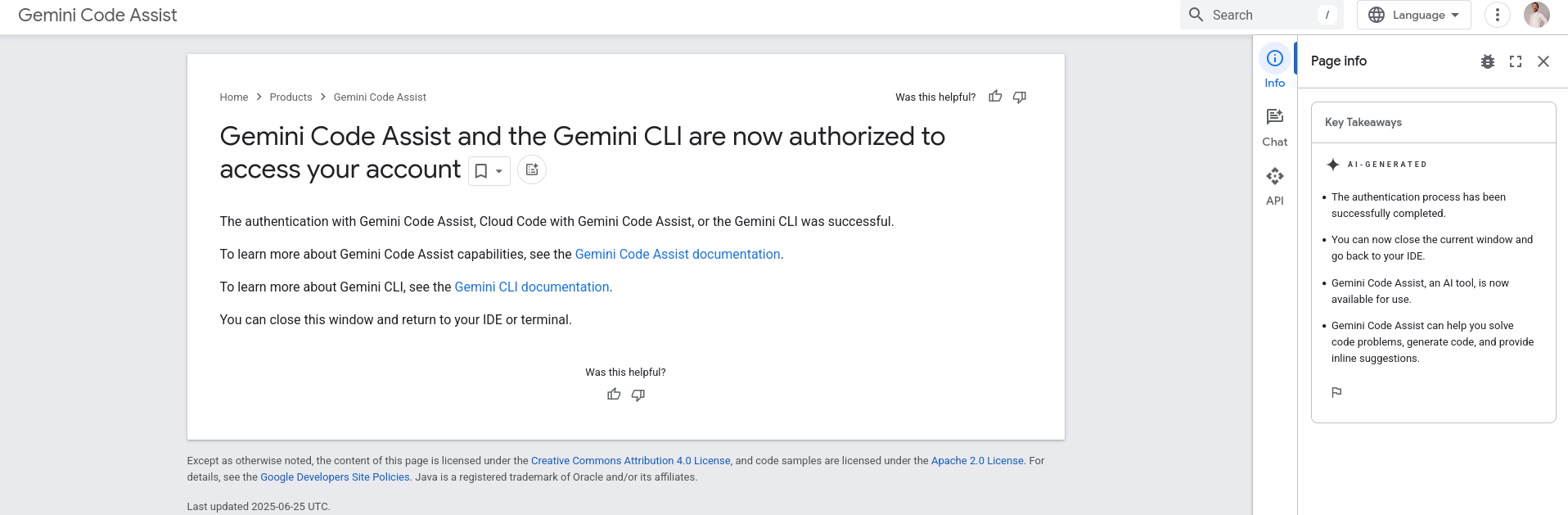Image resolution: width=1568 pixels, height=515 pixels.
Task: Click the 'Page info' panel title
Action: [1339, 61]
